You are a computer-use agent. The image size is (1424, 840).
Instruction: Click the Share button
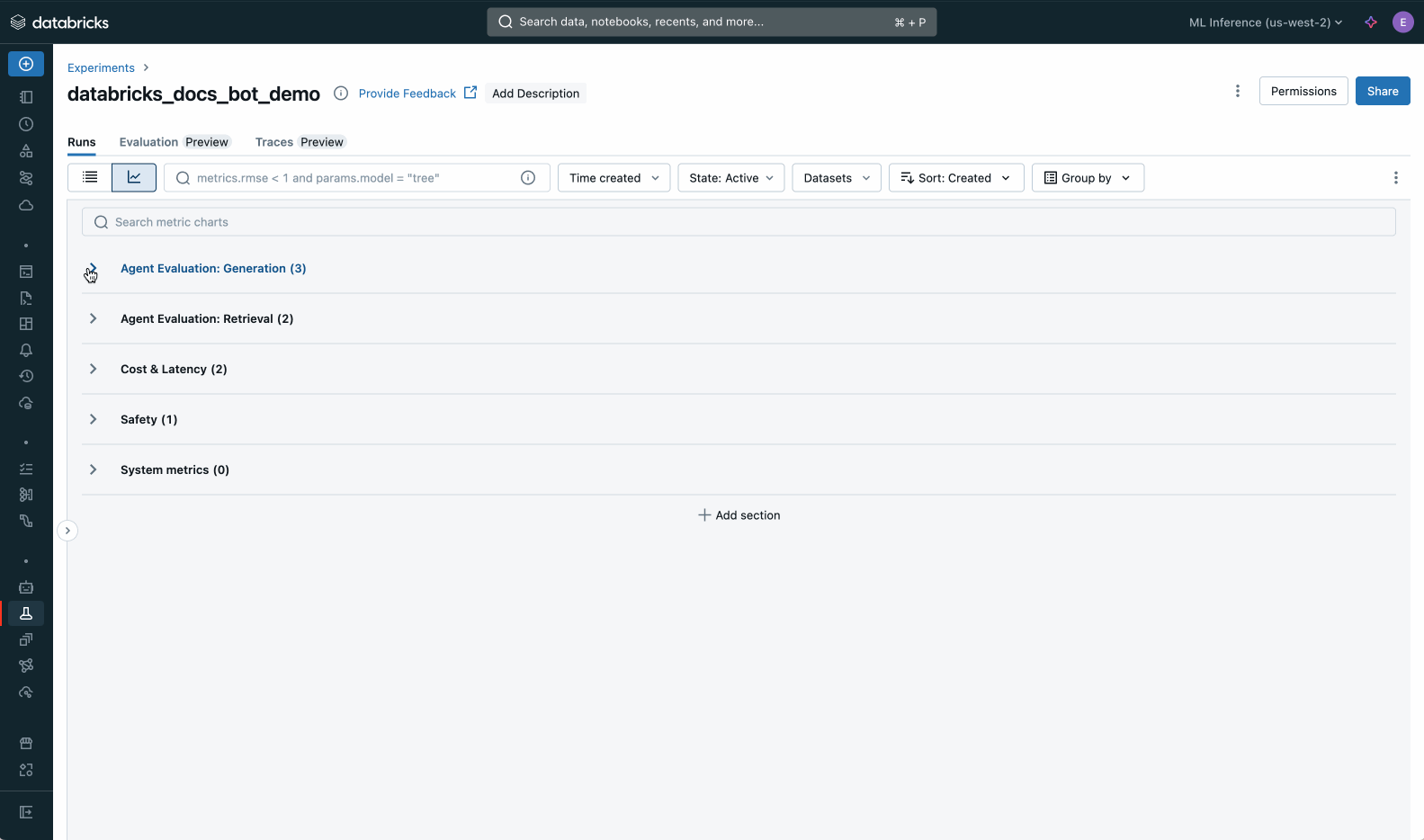click(1382, 91)
